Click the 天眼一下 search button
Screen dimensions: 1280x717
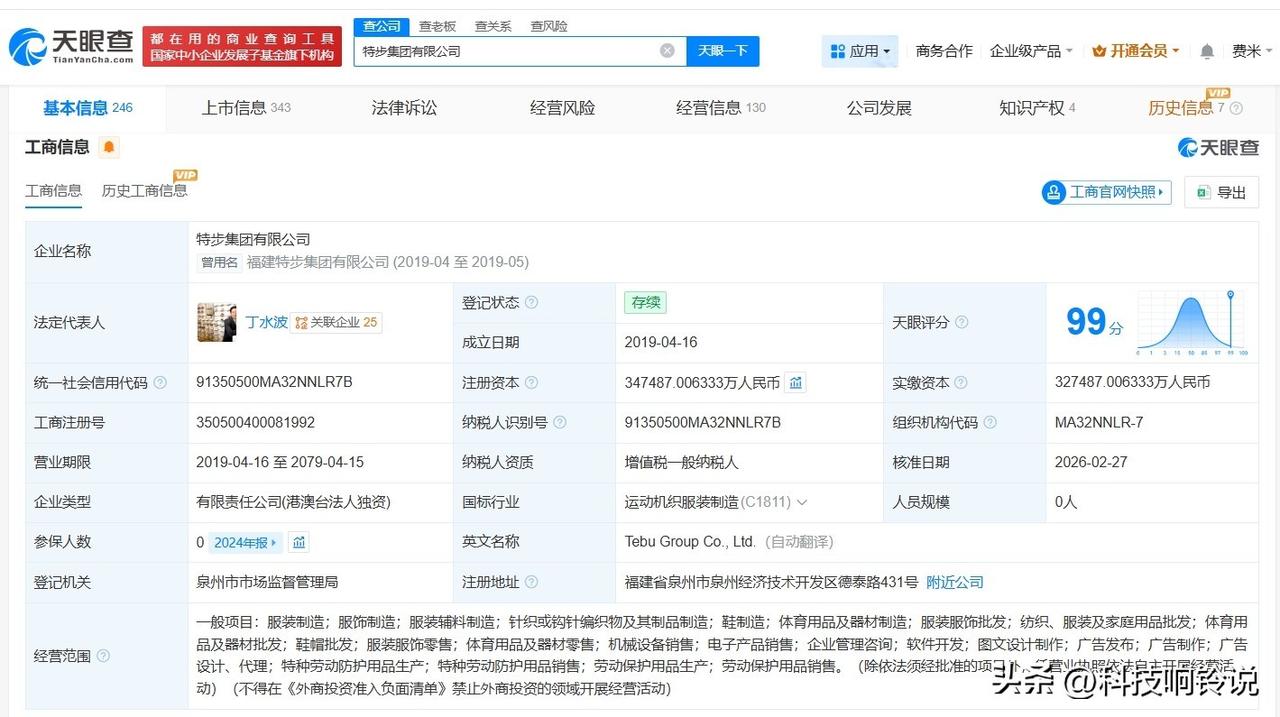click(x=723, y=51)
